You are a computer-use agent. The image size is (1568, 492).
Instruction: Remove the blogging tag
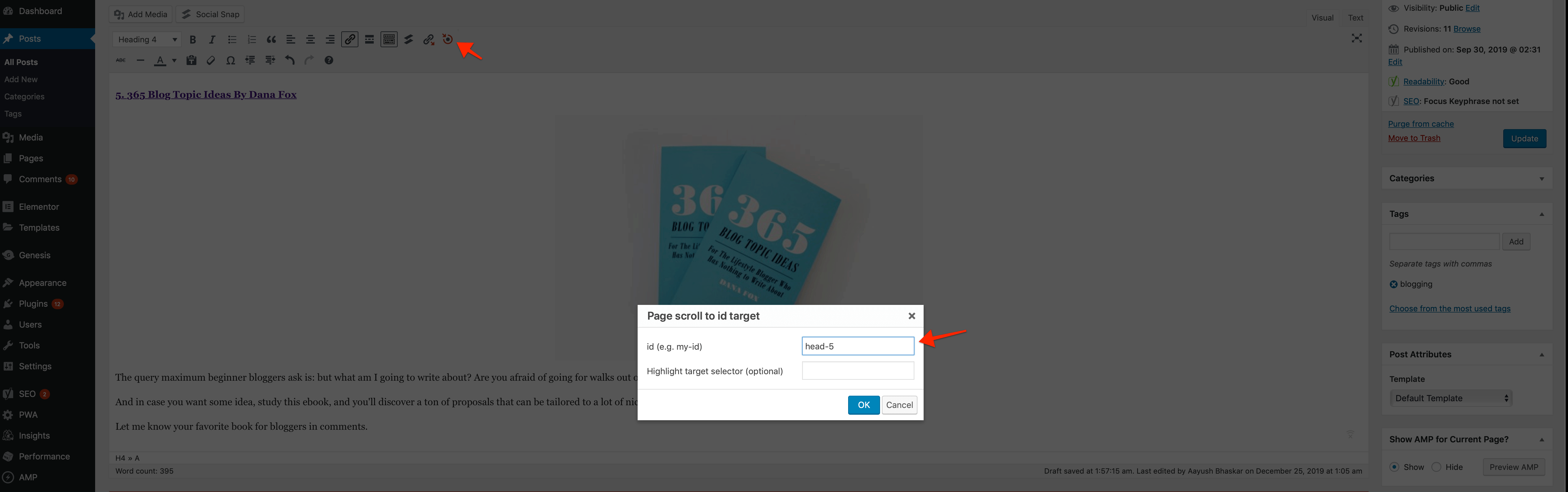1393,284
